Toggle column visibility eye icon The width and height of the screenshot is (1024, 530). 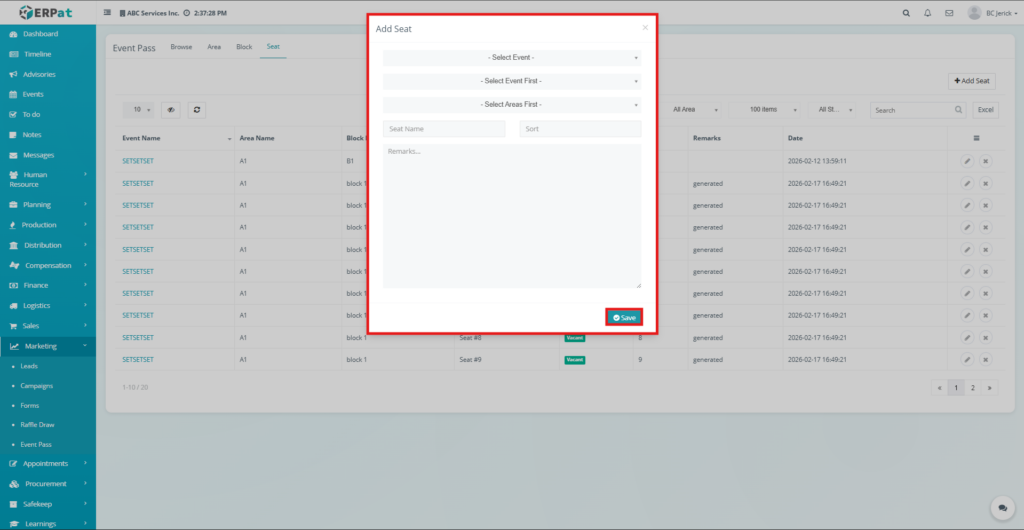(x=170, y=110)
